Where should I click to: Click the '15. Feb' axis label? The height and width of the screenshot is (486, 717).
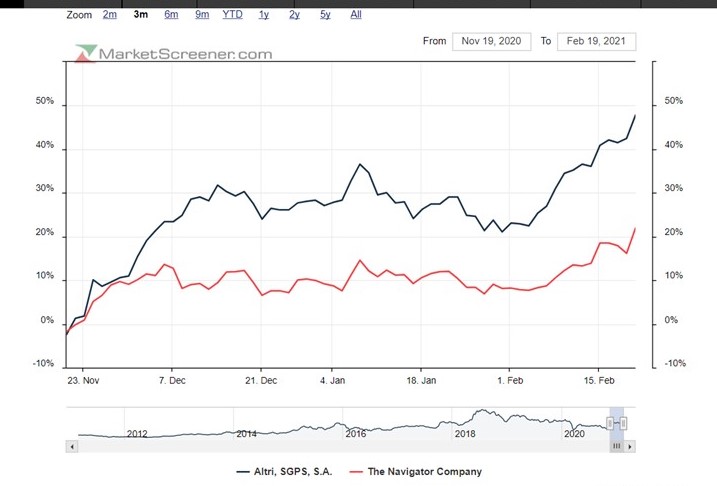(x=599, y=380)
